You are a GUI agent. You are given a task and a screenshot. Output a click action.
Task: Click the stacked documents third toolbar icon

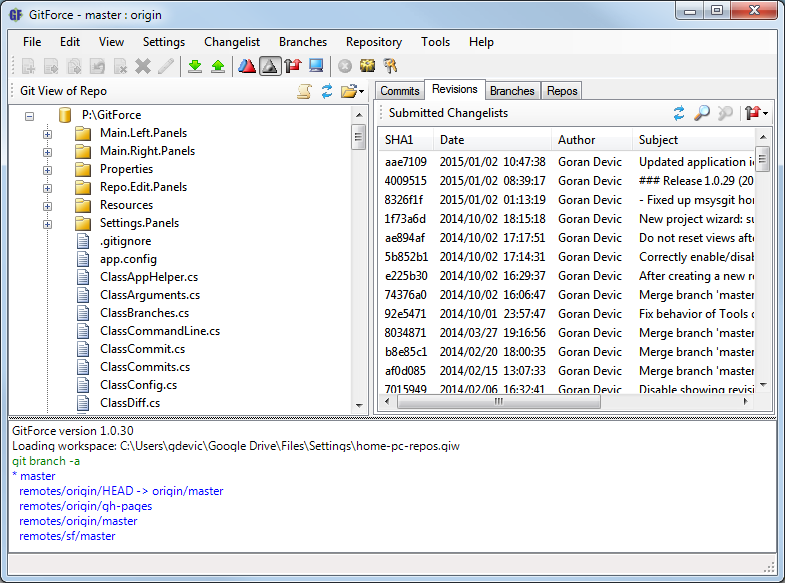coord(74,66)
